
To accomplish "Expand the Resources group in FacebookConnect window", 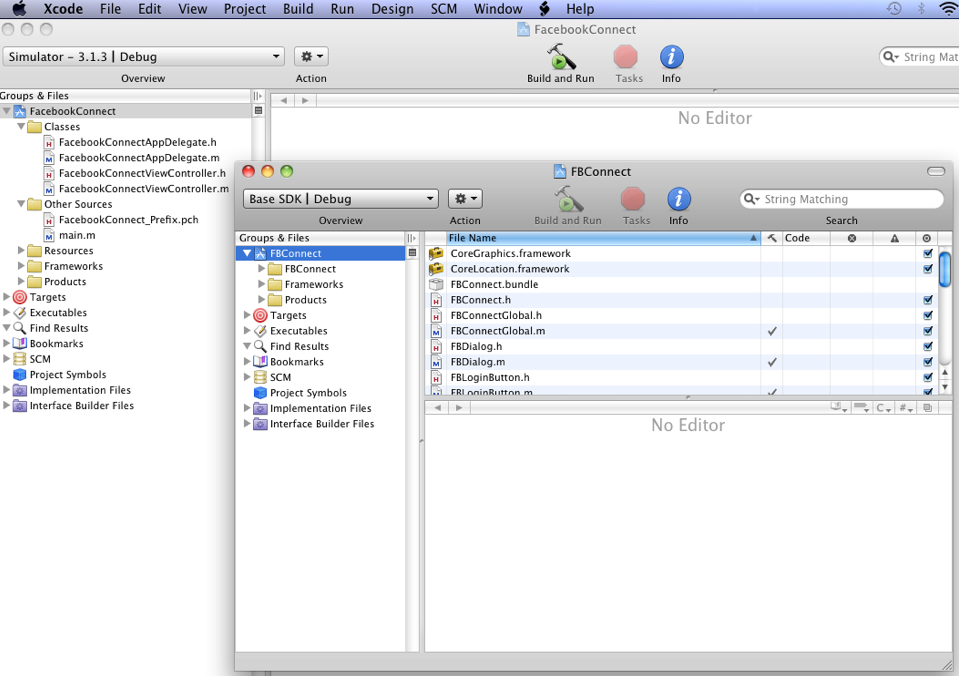I will (21, 250).
